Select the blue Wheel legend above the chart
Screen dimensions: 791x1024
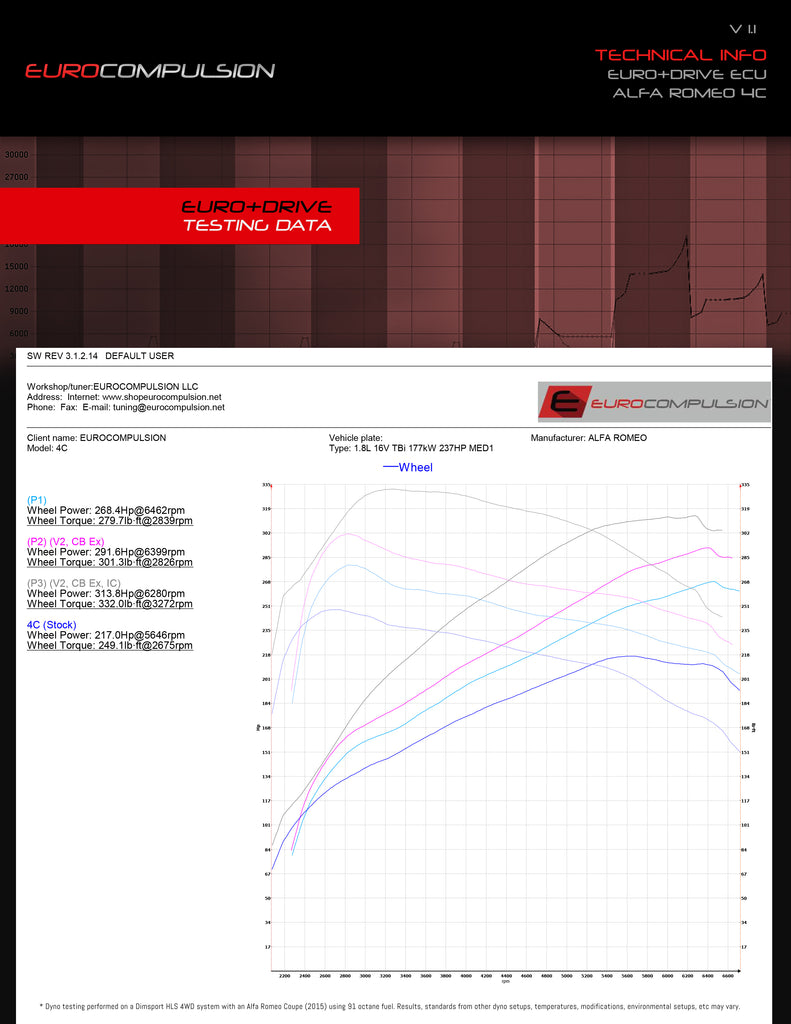(x=408, y=467)
